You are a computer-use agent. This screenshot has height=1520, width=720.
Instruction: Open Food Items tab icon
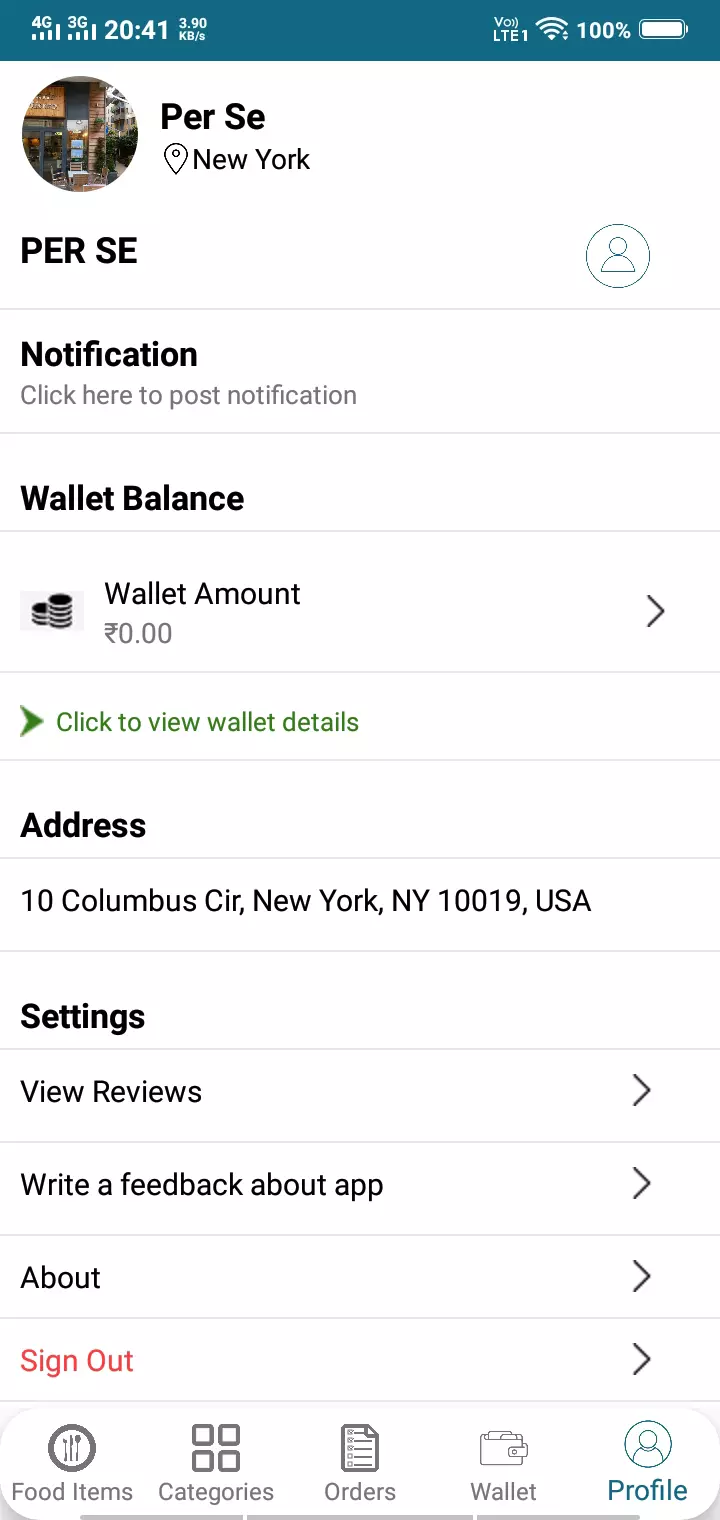tap(72, 1447)
